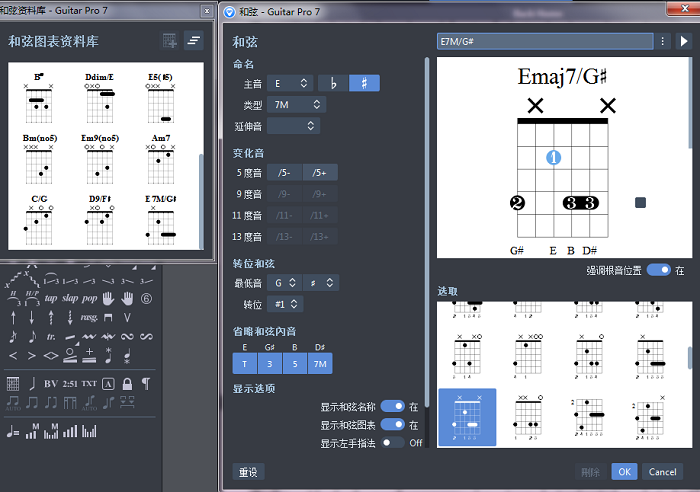
Task: Toggle 强调根音位置 switch
Action: (659, 270)
